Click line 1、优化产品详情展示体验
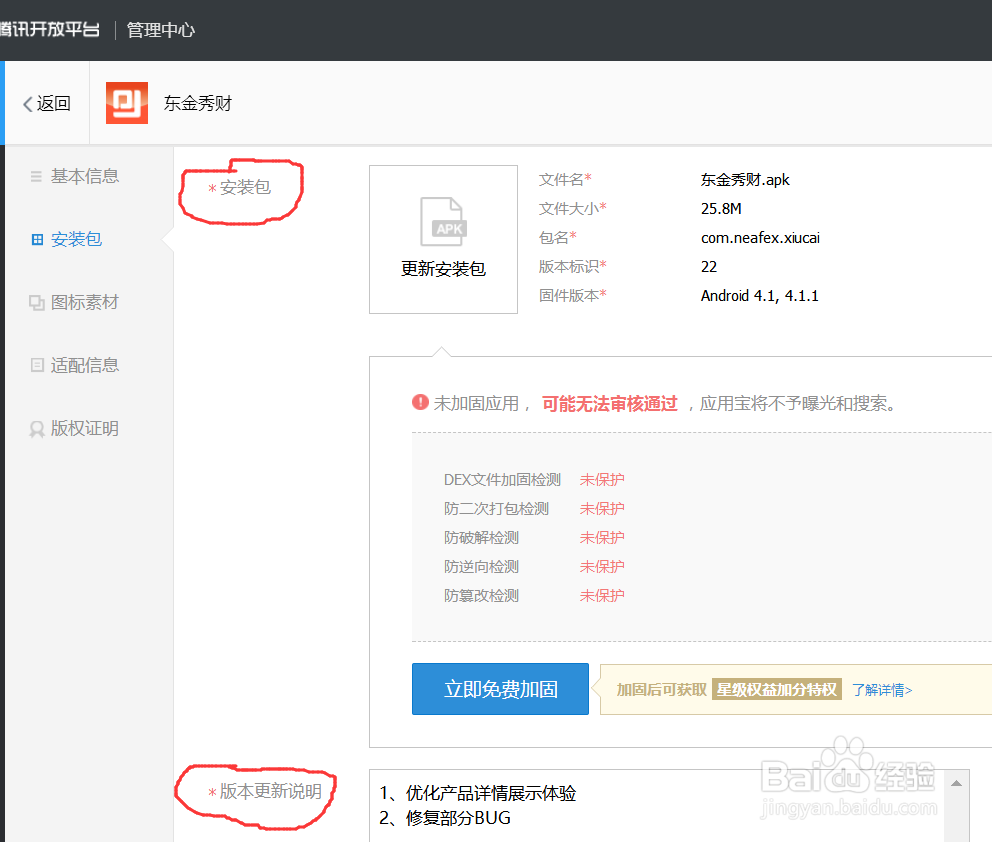Viewport: 992px width, 842px height. [x=478, y=793]
